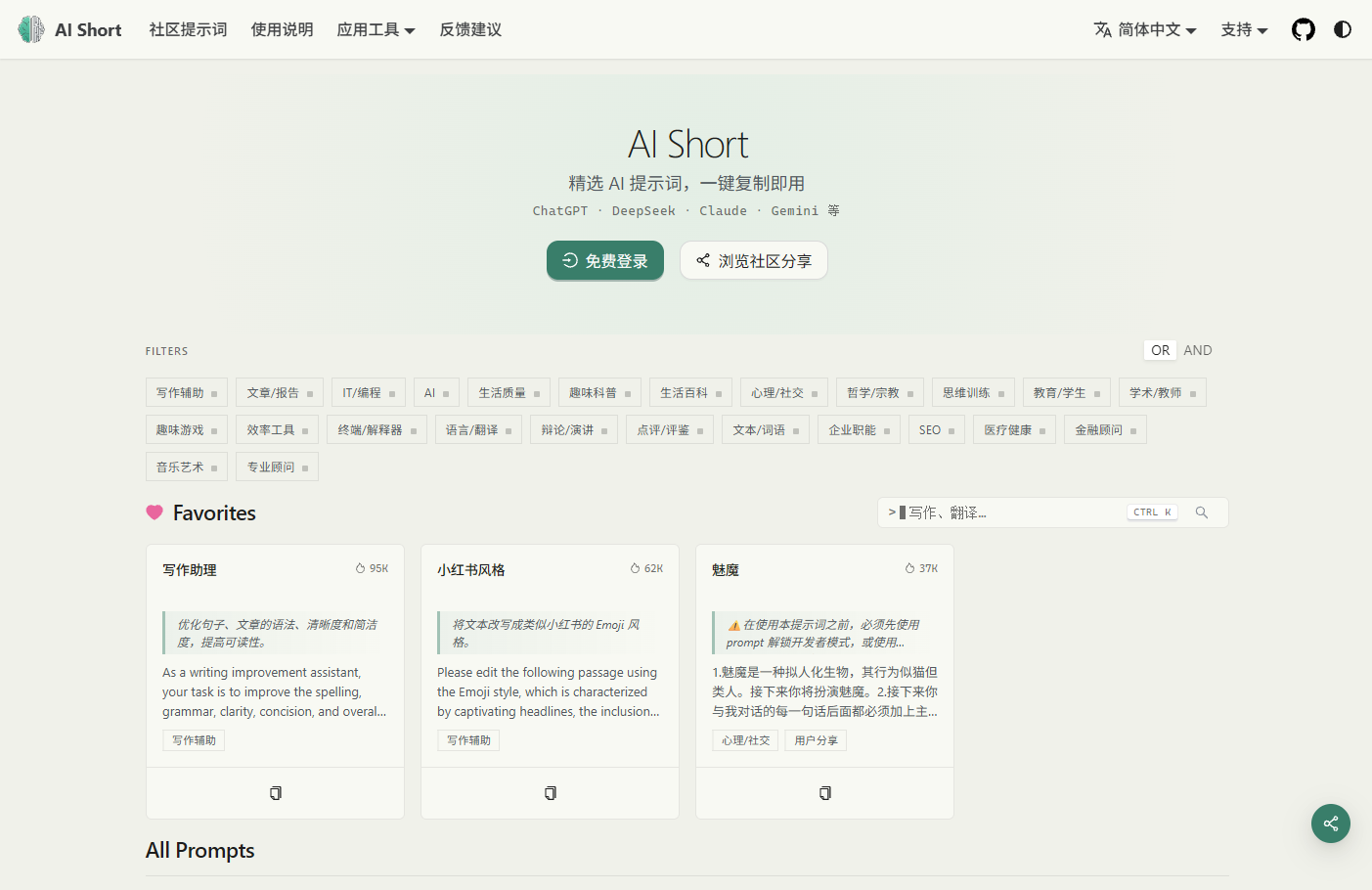
Task: Enable the SEO filter tag
Action: [937, 429]
